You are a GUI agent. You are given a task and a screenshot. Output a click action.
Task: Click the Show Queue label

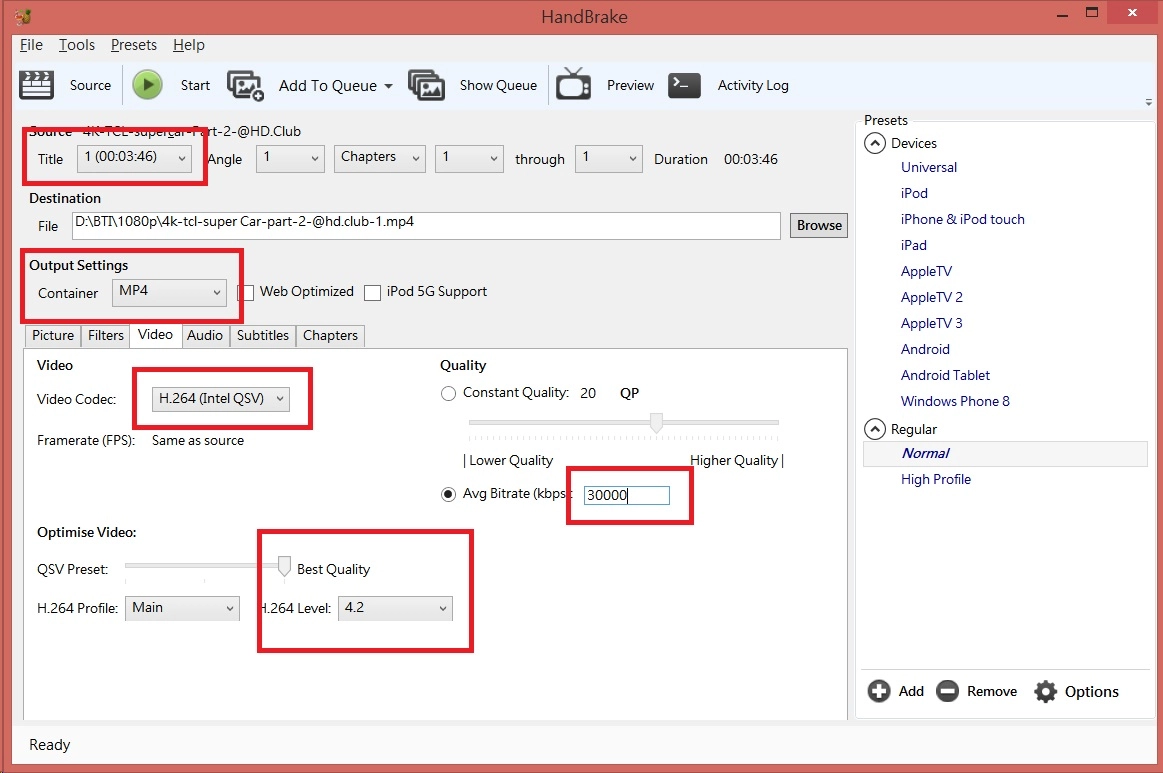498,85
